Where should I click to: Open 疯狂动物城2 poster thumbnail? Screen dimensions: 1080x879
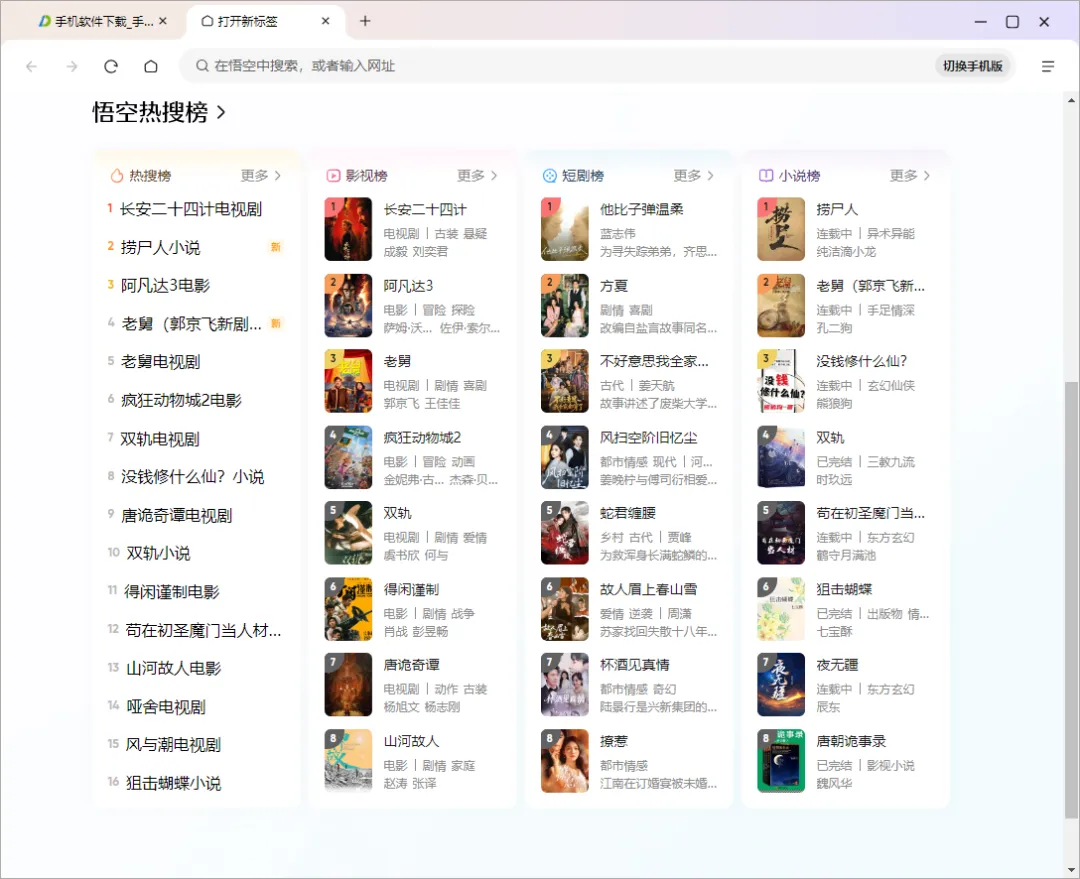coord(348,457)
